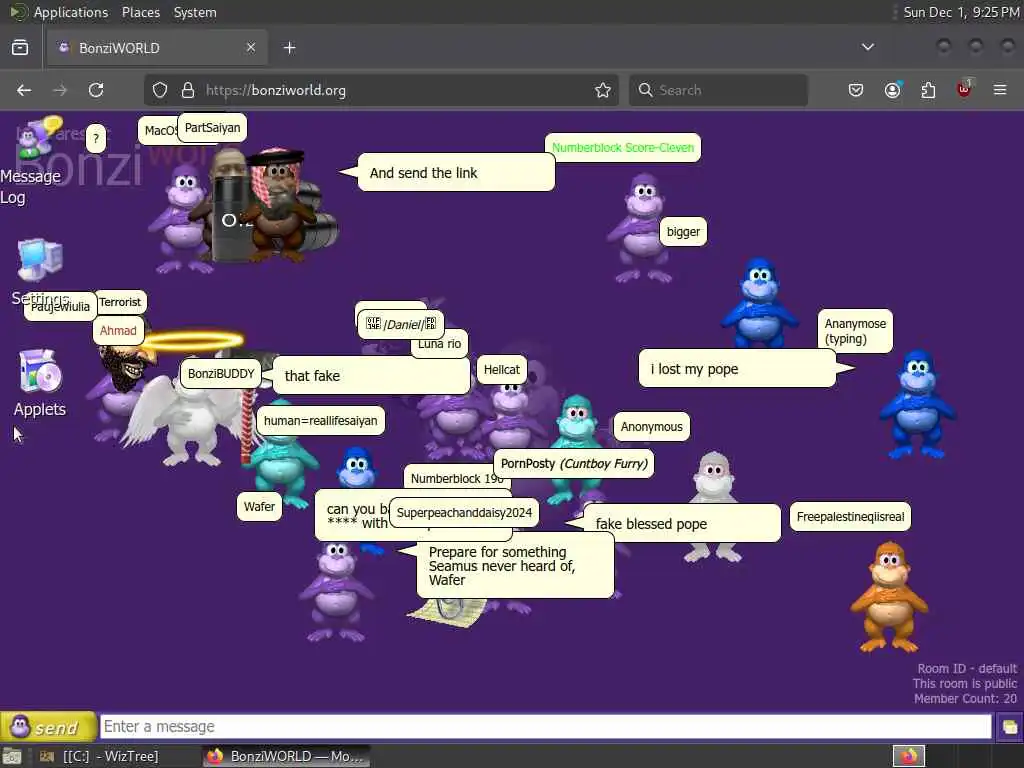Reload the BonziWORLD page

pos(96,90)
